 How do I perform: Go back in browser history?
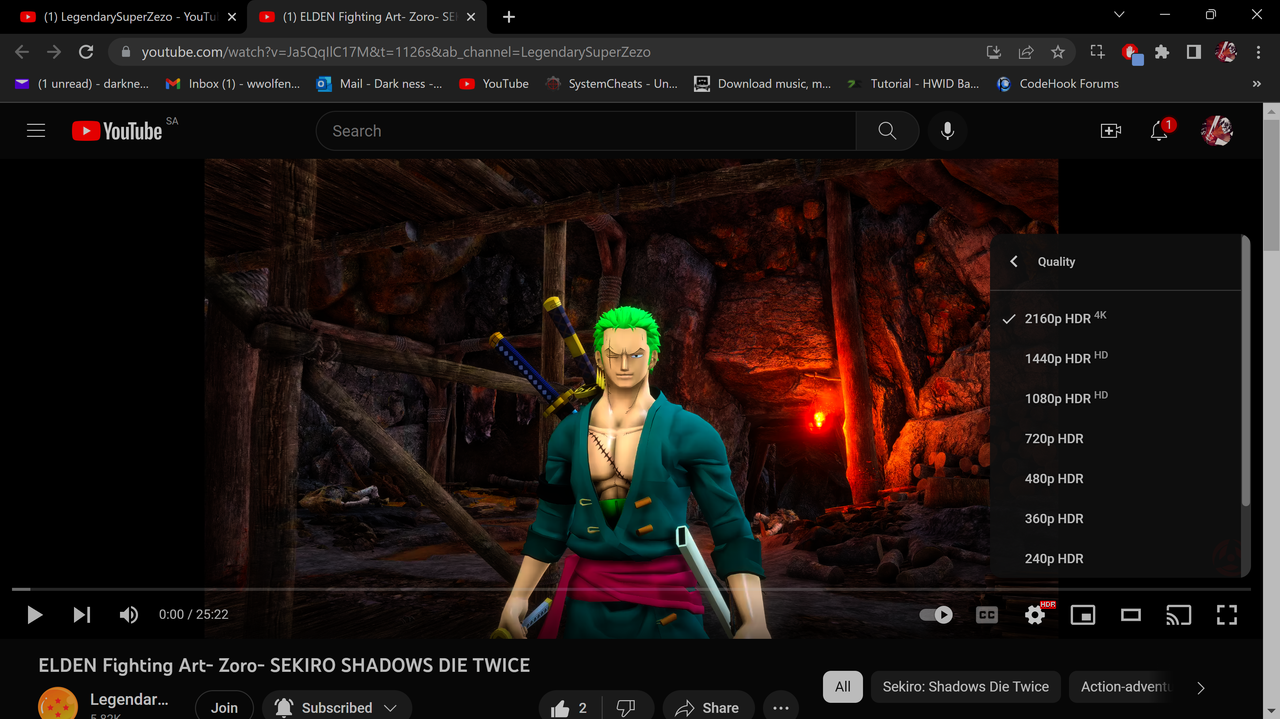click(22, 52)
